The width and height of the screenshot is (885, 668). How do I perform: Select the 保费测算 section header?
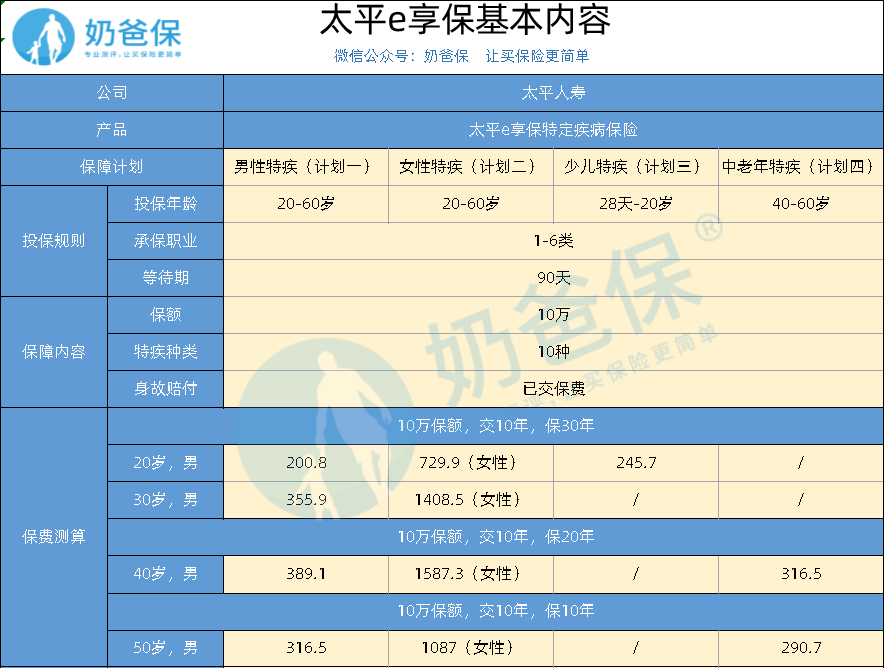[x=54, y=537]
